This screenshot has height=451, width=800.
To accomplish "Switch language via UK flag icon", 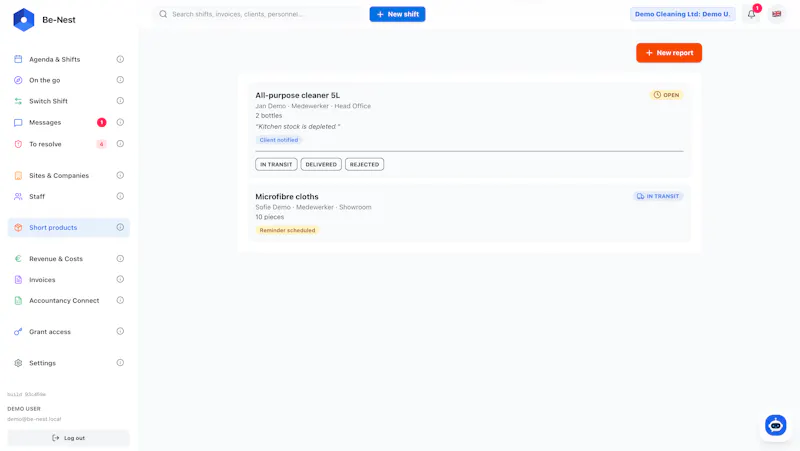I will 777,14.
